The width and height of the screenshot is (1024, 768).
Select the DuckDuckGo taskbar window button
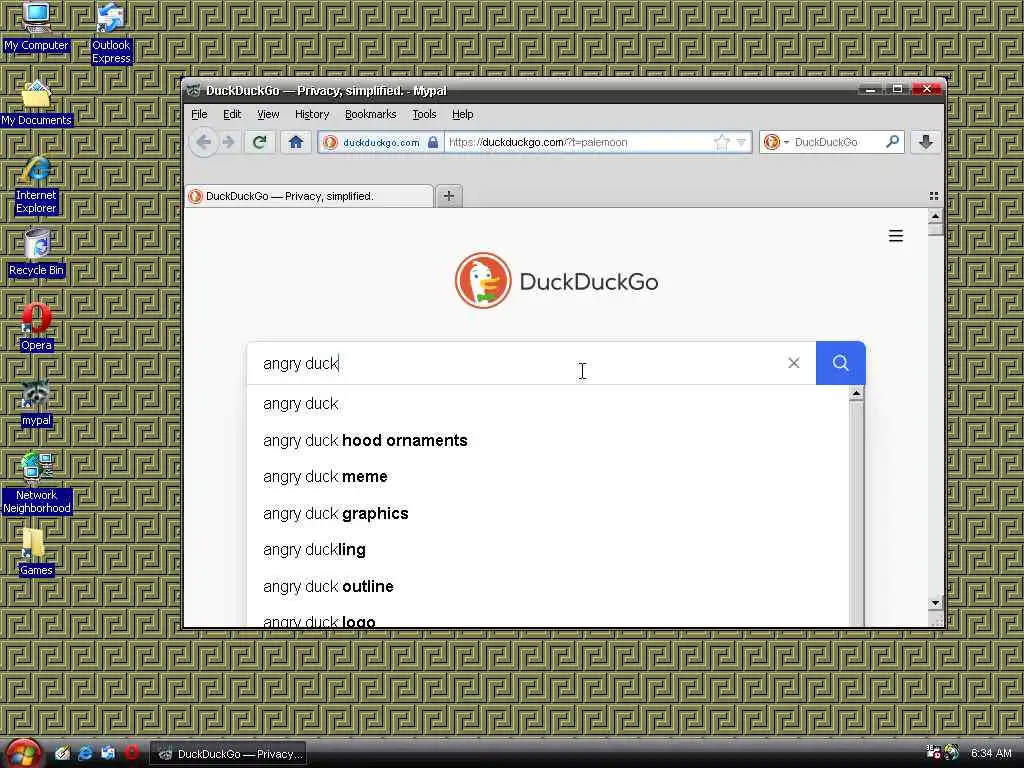coord(229,754)
